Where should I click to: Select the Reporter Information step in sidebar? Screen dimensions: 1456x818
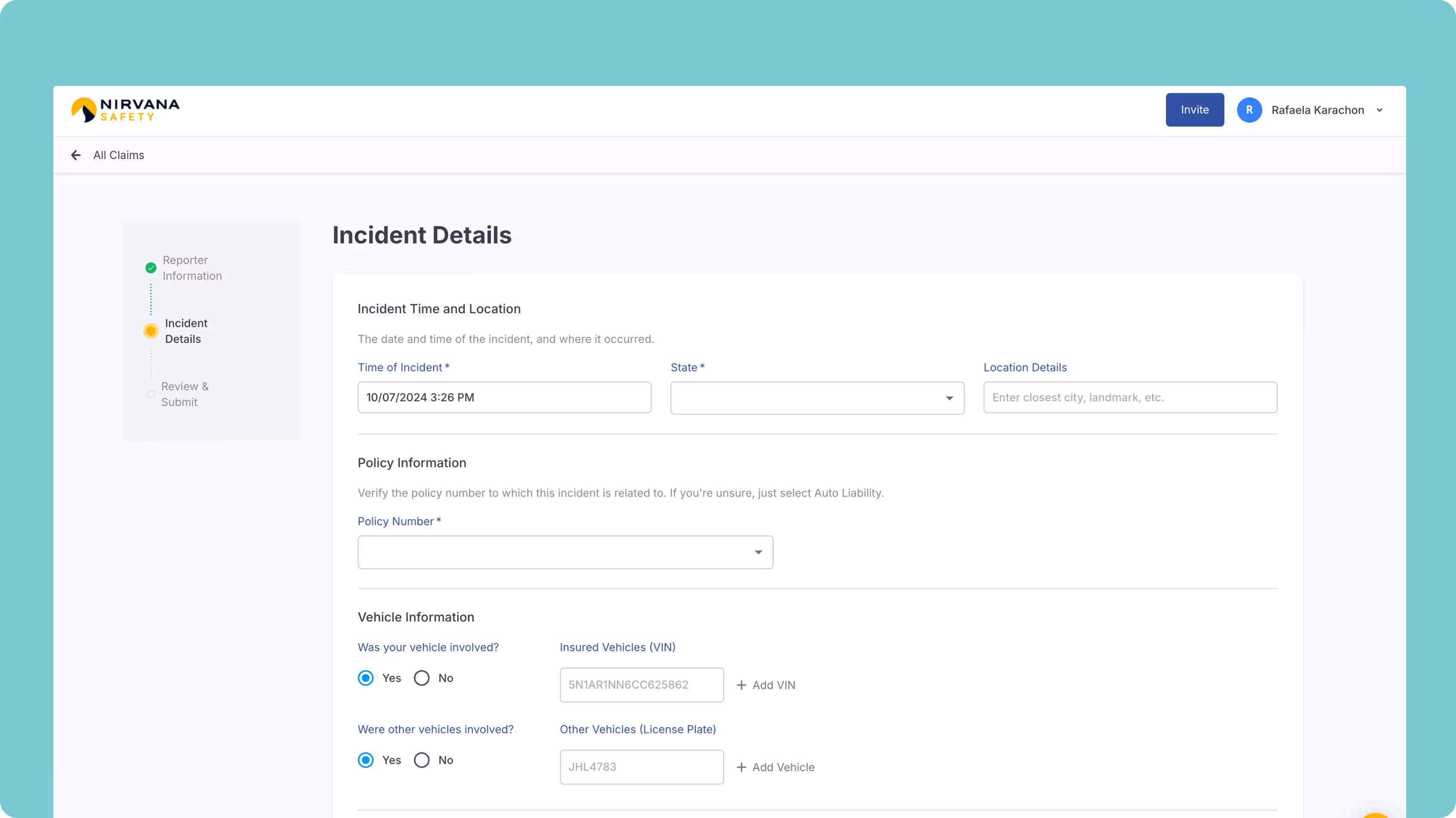[x=192, y=267]
